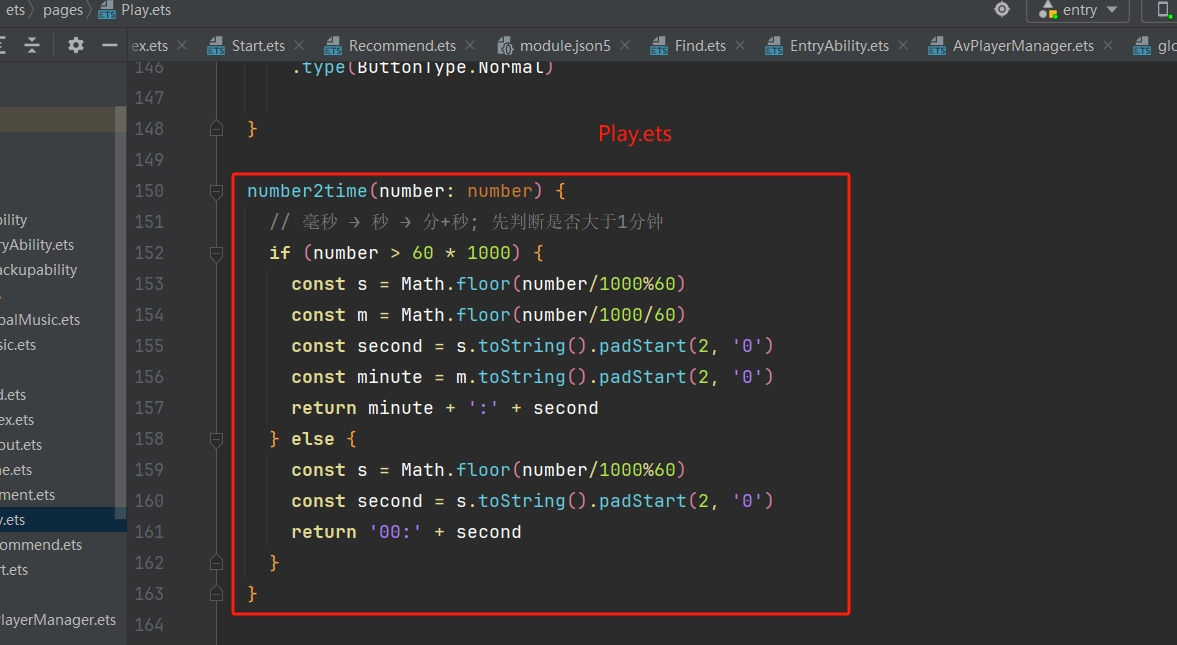Image resolution: width=1177 pixels, height=645 pixels.
Task: Collapse all items in project tree
Action: (x=32, y=45)
